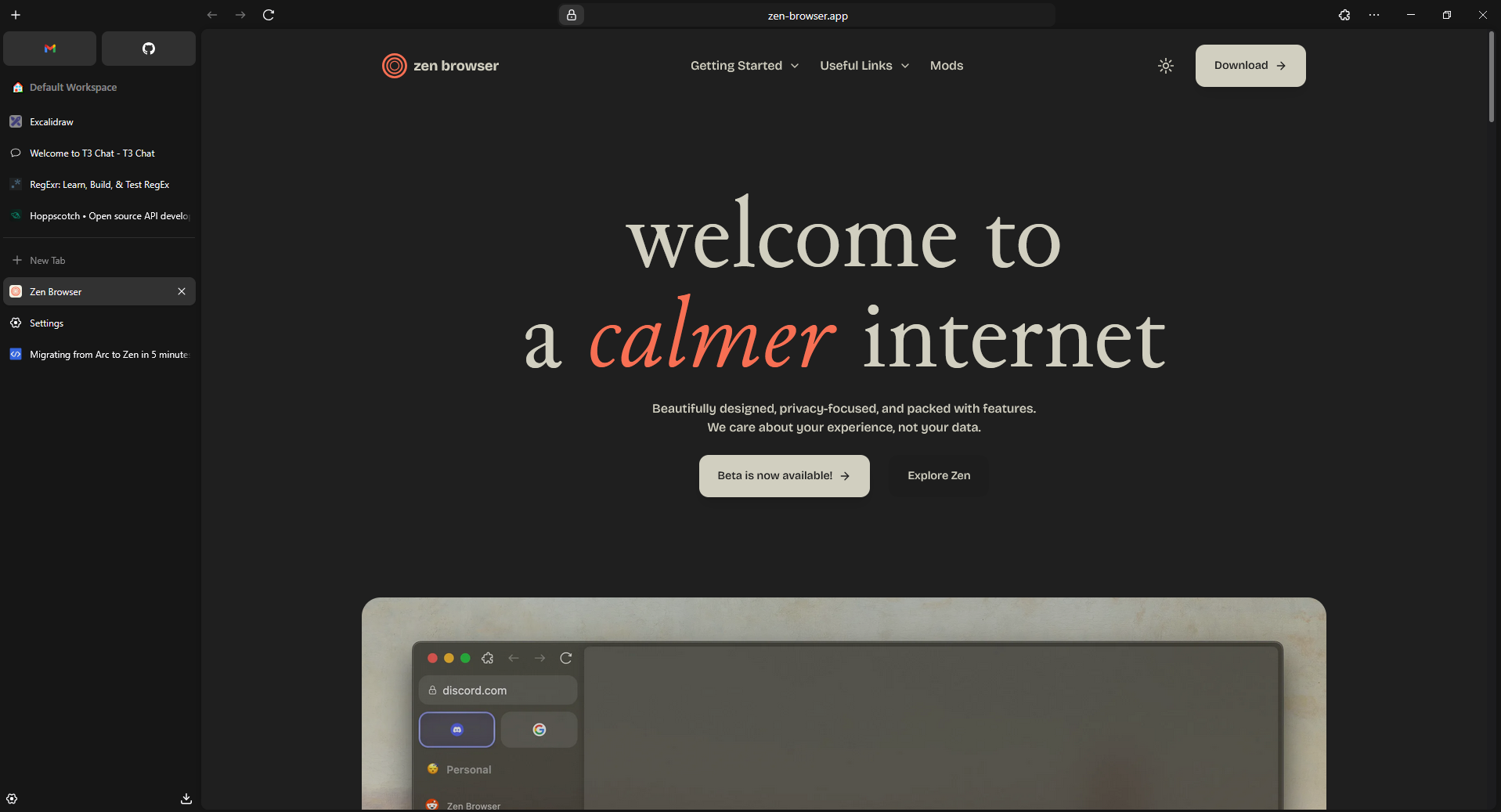Screen dimensions: 1501x812
Task: Switch to the Excalidraw tab
Action: 99,122
